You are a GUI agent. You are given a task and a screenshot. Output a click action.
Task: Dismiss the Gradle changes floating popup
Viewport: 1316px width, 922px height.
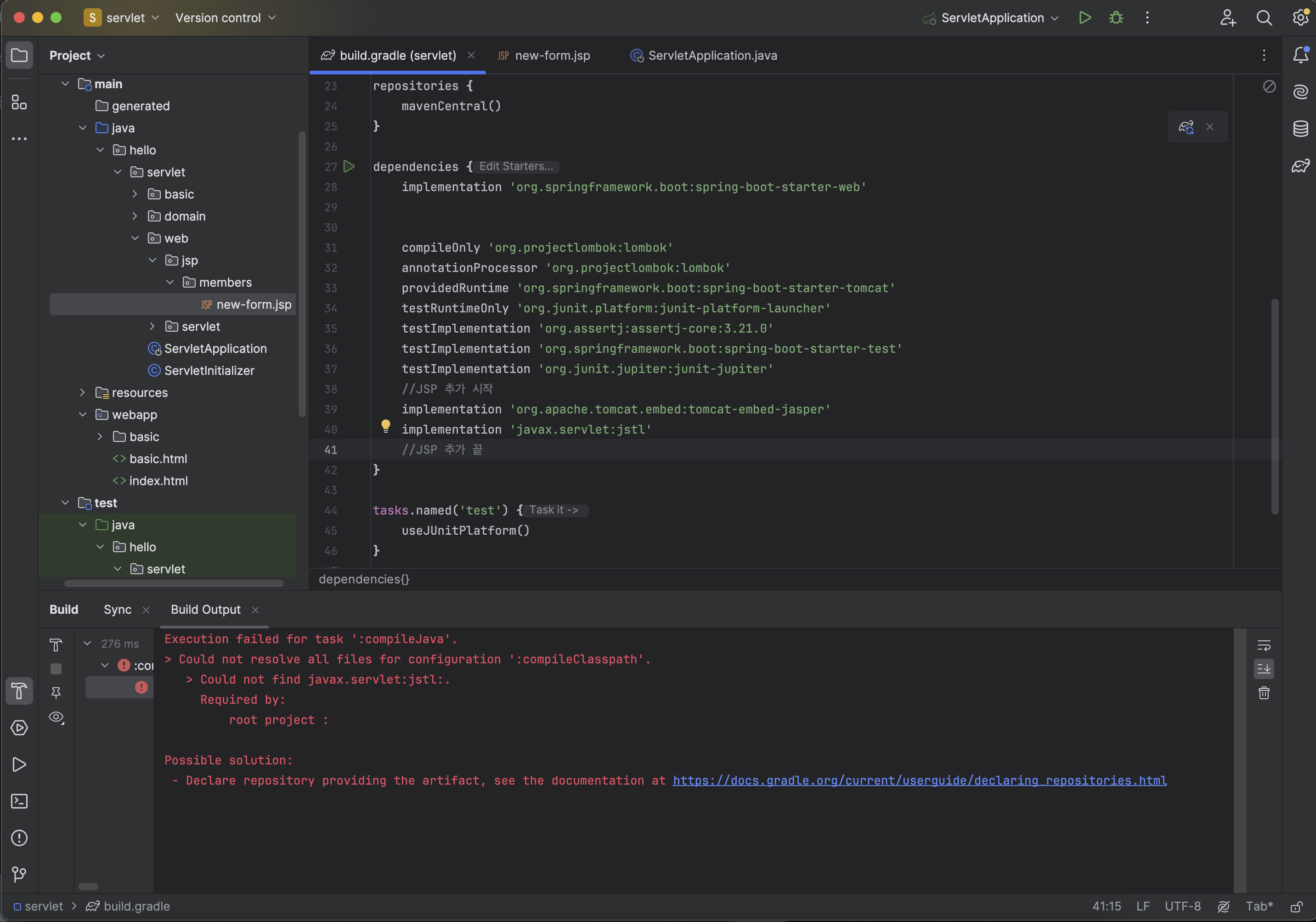pyautogui.click(x=1209, y=127)
